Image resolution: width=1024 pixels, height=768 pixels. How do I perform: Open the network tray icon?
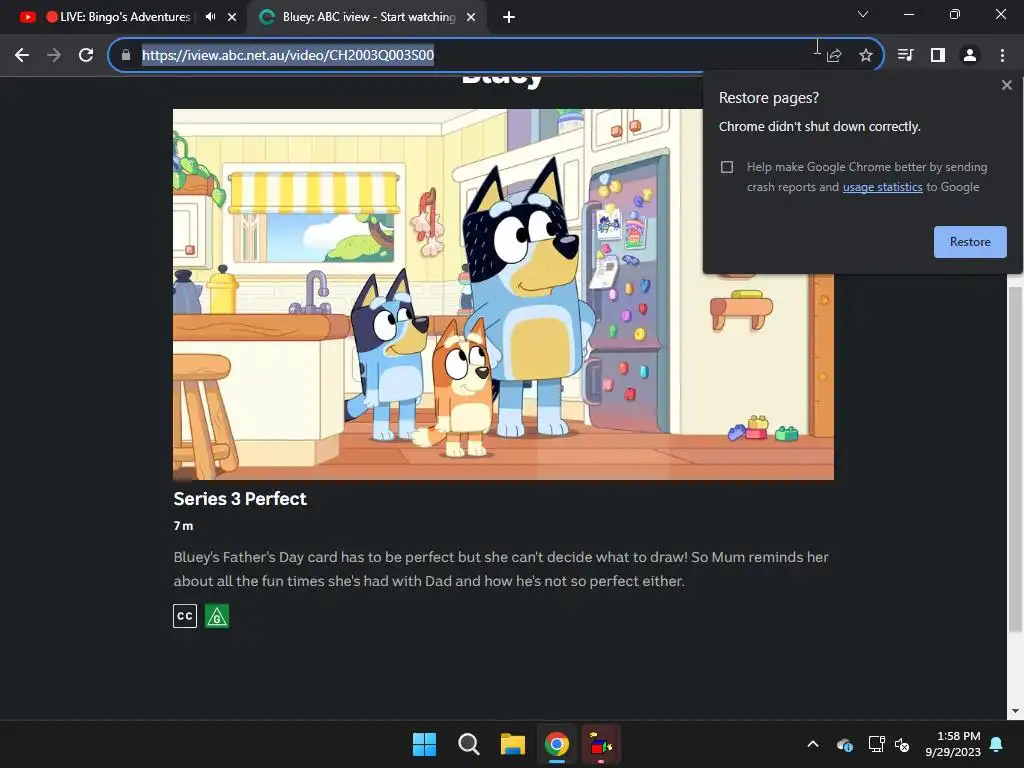[x=876, y=744]
